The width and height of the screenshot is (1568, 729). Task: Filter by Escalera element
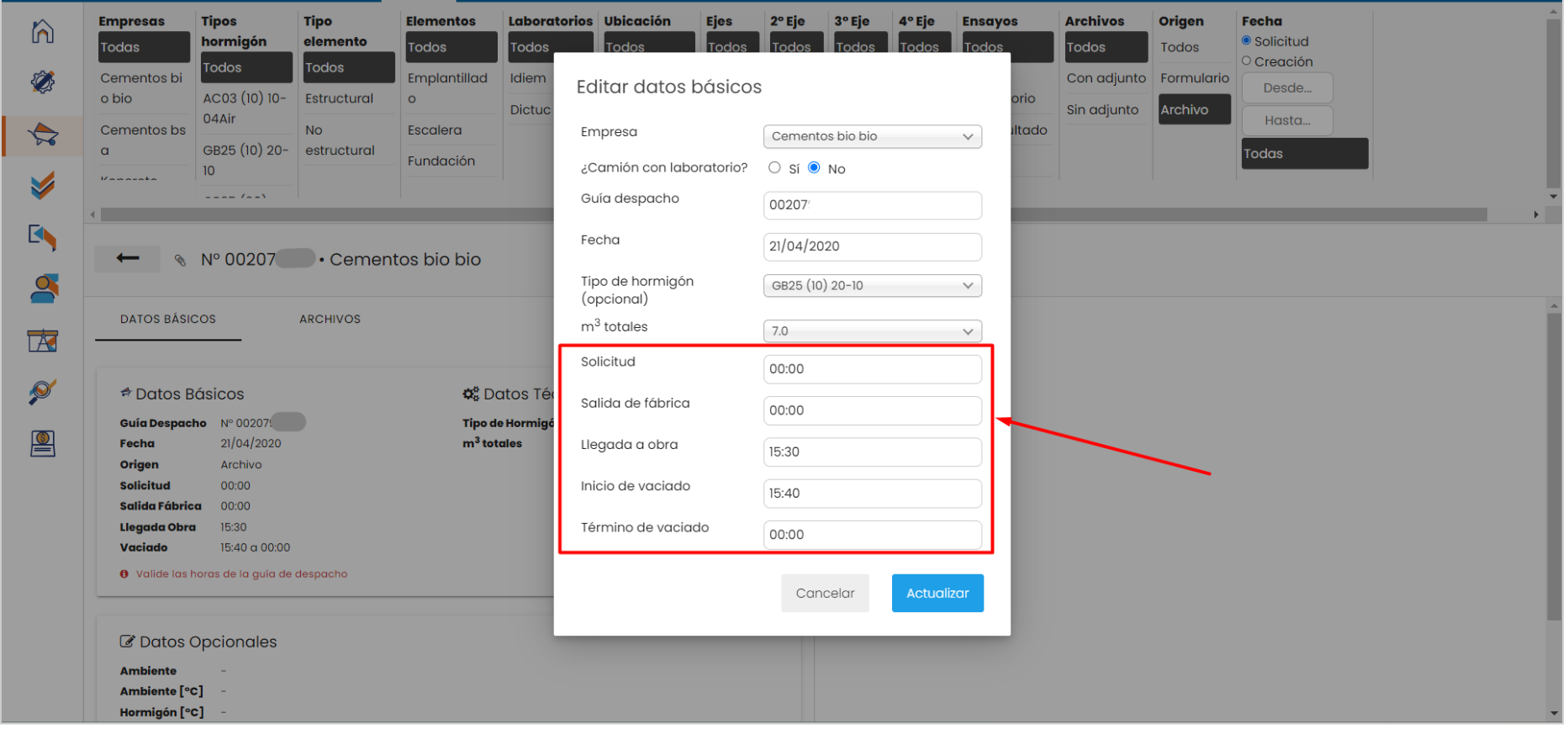point(435,130)
